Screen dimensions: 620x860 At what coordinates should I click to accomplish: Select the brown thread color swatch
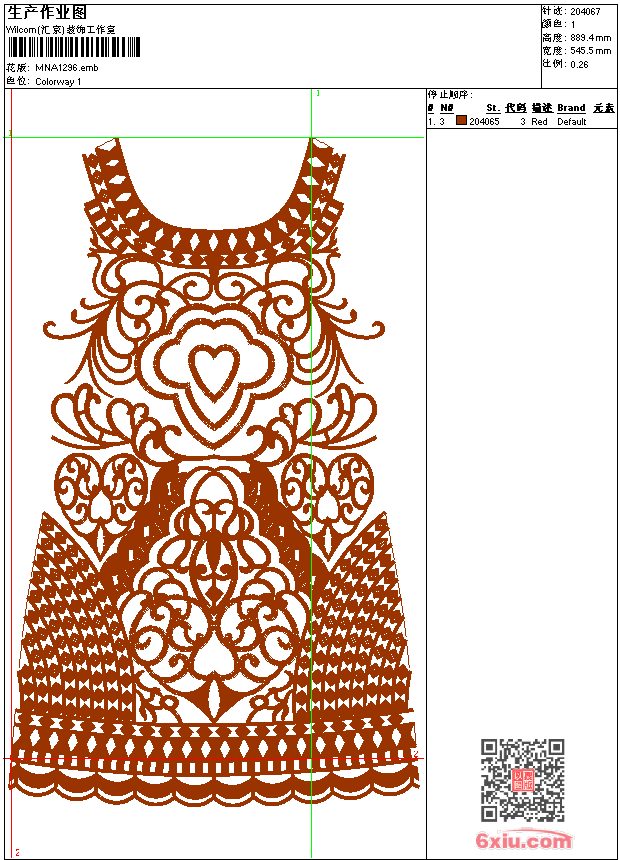pos(461,121)
